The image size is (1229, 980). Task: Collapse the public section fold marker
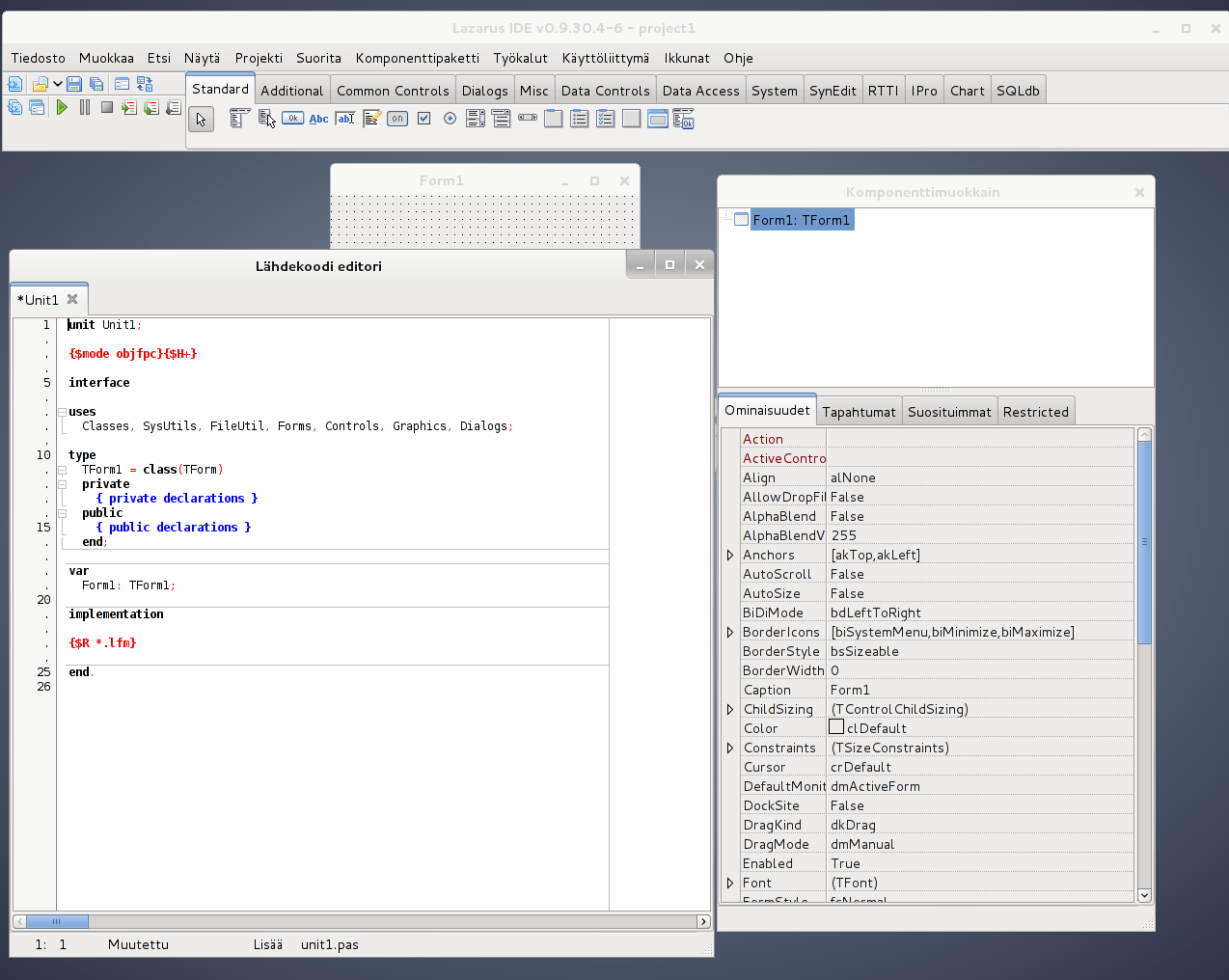(x=62, y=513)
